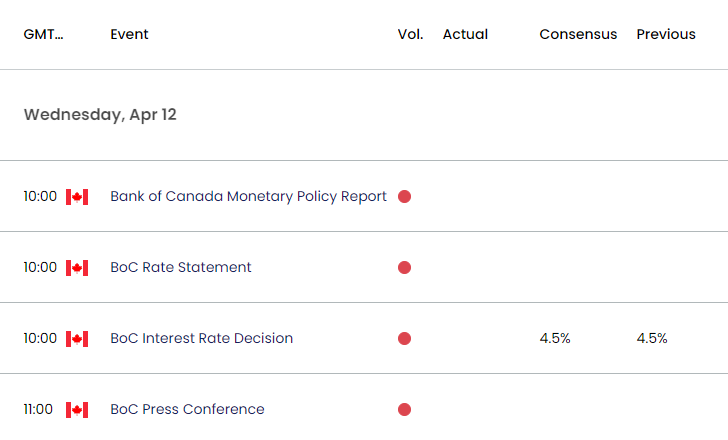Open BoC Interest Rate Decision event
The height and width of the screenshot is (440, 728).
click(x=202, y=338)
